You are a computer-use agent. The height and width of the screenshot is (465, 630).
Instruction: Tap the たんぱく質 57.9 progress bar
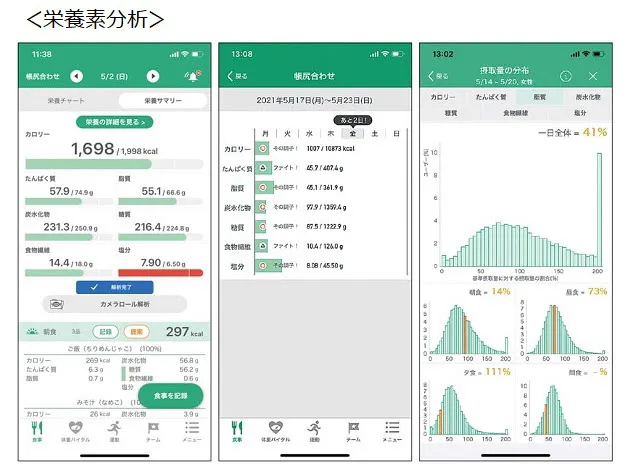(x=68, y=201)
